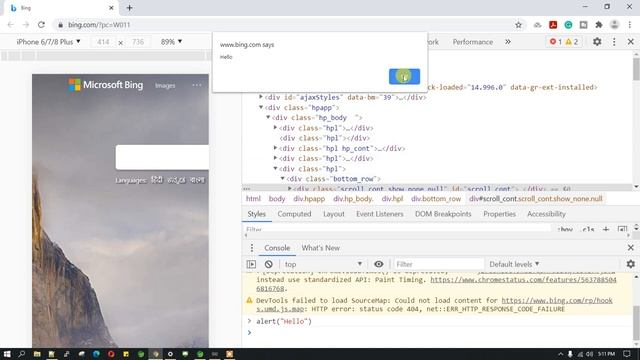The width and height of the screenshot is (640, 360).
Task: Open DevTools customize three-dot menu
Action: pos(614,42)
